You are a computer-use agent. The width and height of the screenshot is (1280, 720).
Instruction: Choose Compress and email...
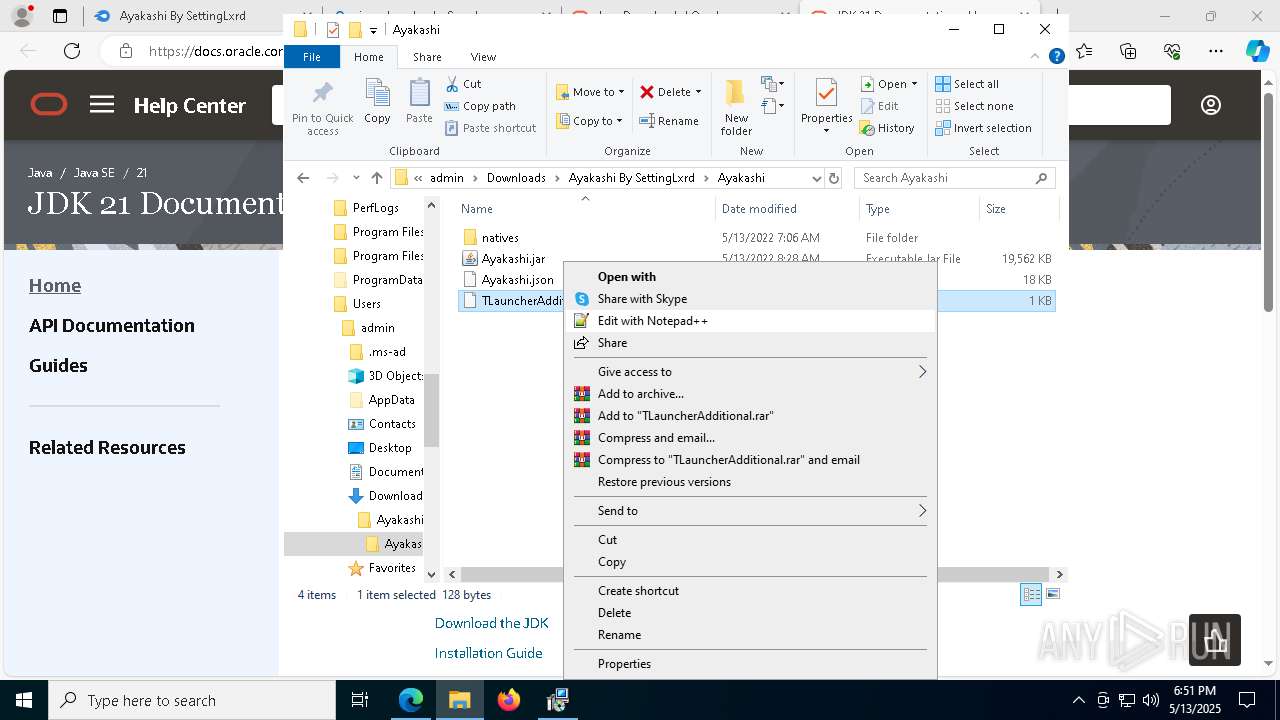tap(750, 438)
